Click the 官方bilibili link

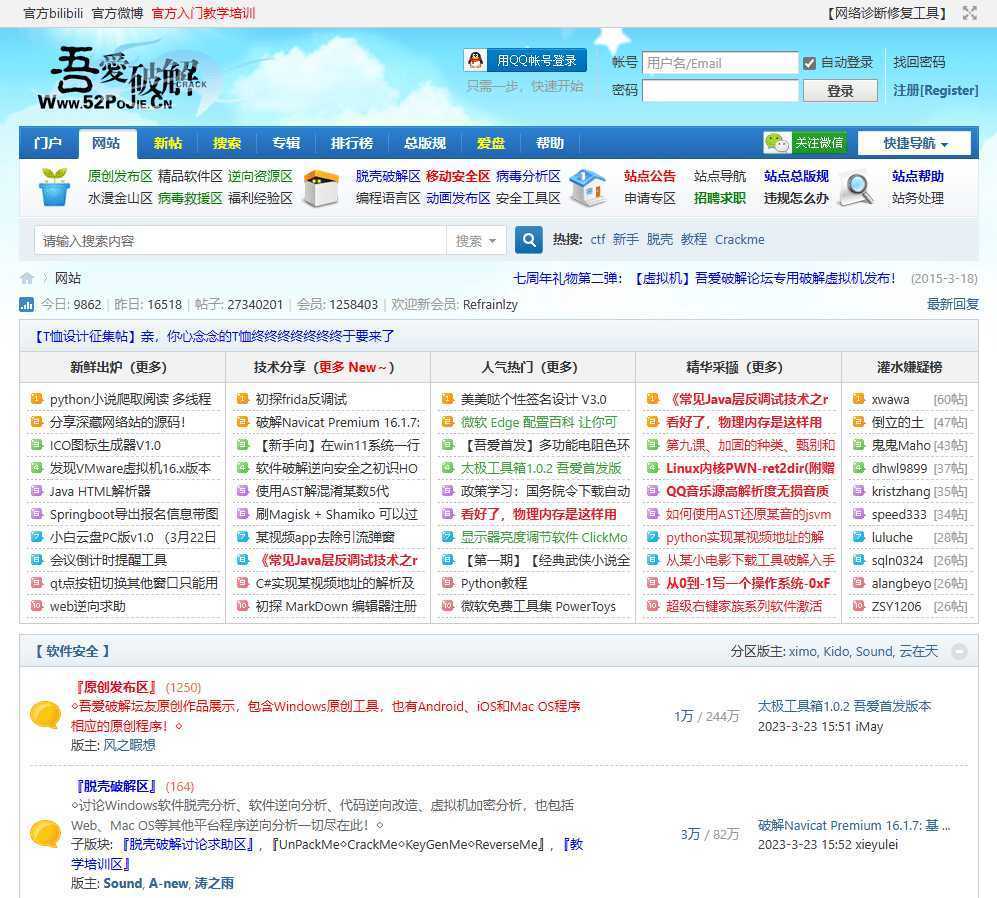(53, 13)
